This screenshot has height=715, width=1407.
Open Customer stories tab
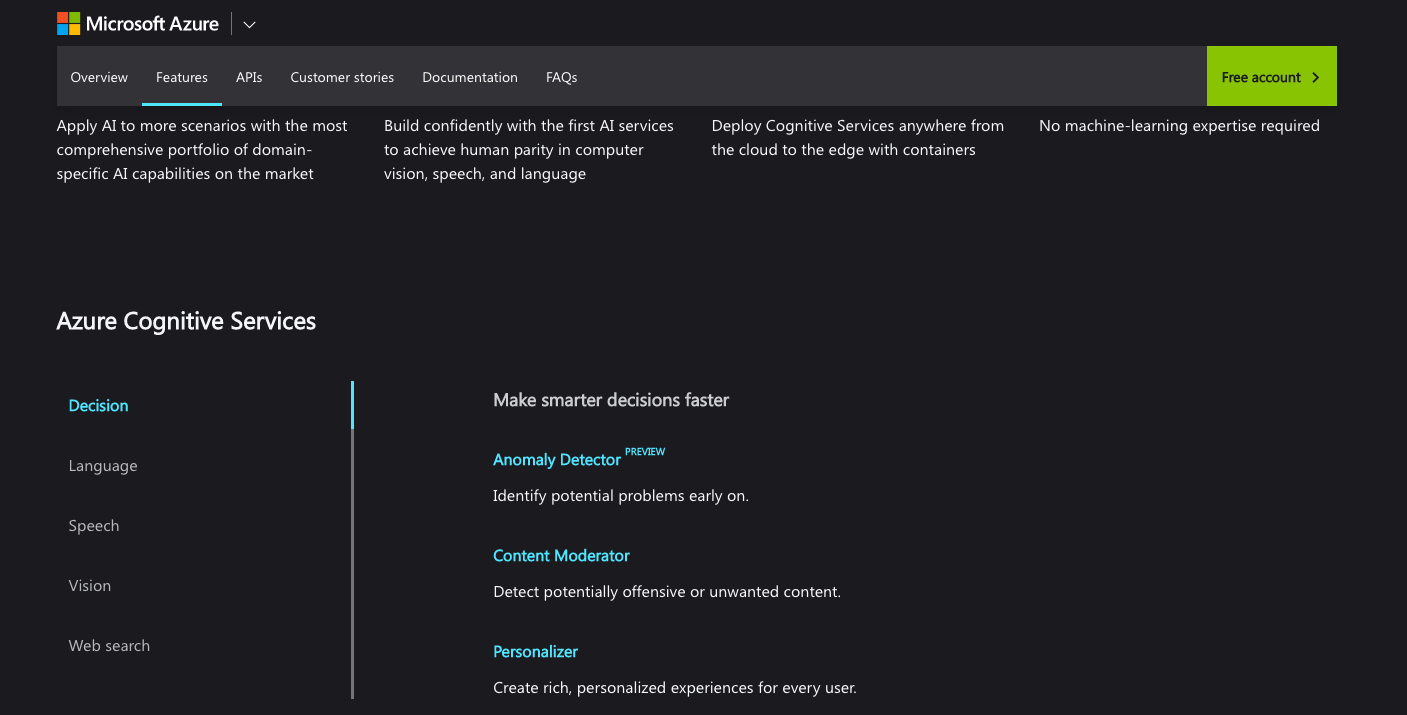click(342, 77)
